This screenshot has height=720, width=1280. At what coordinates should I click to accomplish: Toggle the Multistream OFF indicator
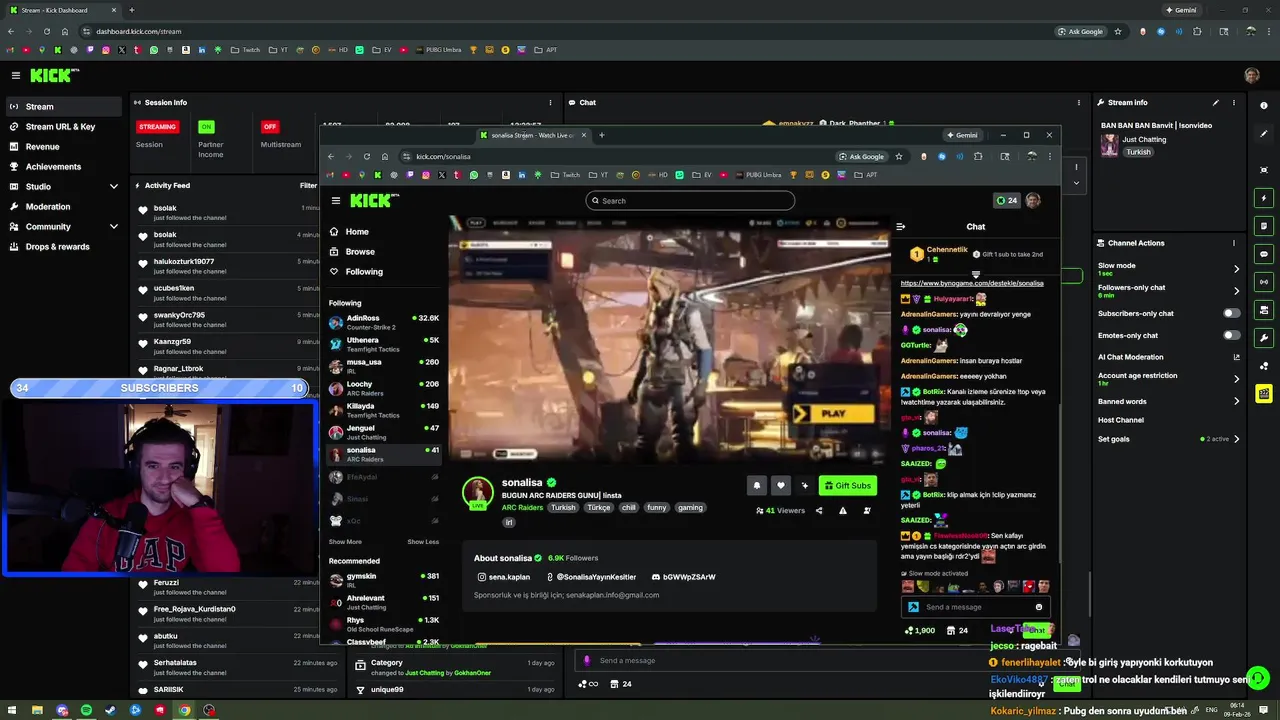[269, 127]
